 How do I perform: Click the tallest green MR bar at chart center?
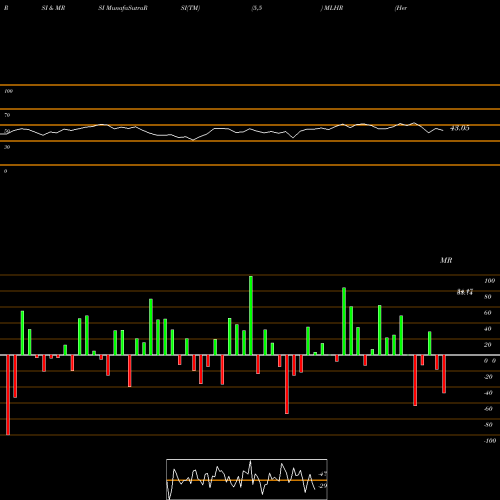(251, 315)
